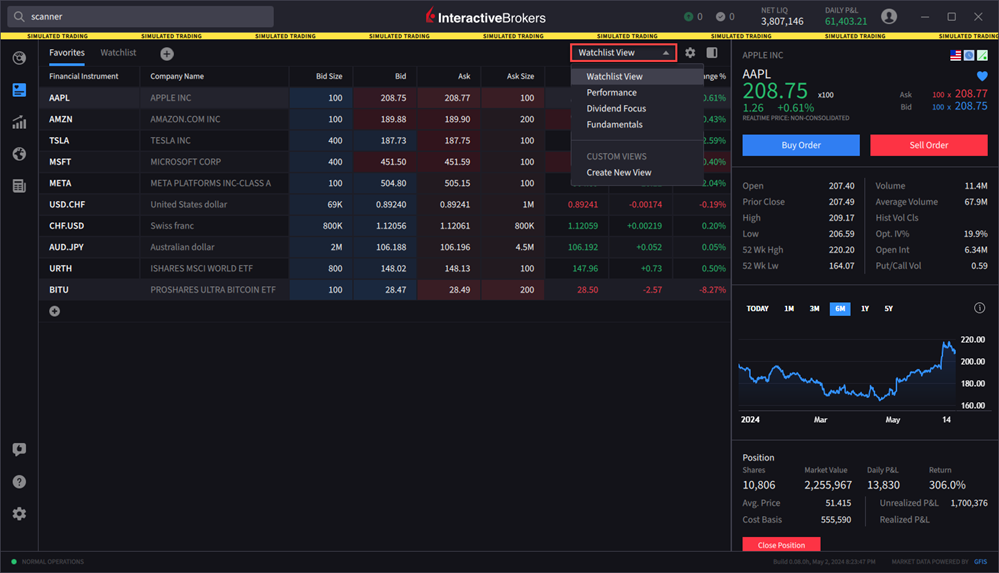Open the sidebar settings gear icon
This screenshot has width=999, height=573.
[19, 514]
